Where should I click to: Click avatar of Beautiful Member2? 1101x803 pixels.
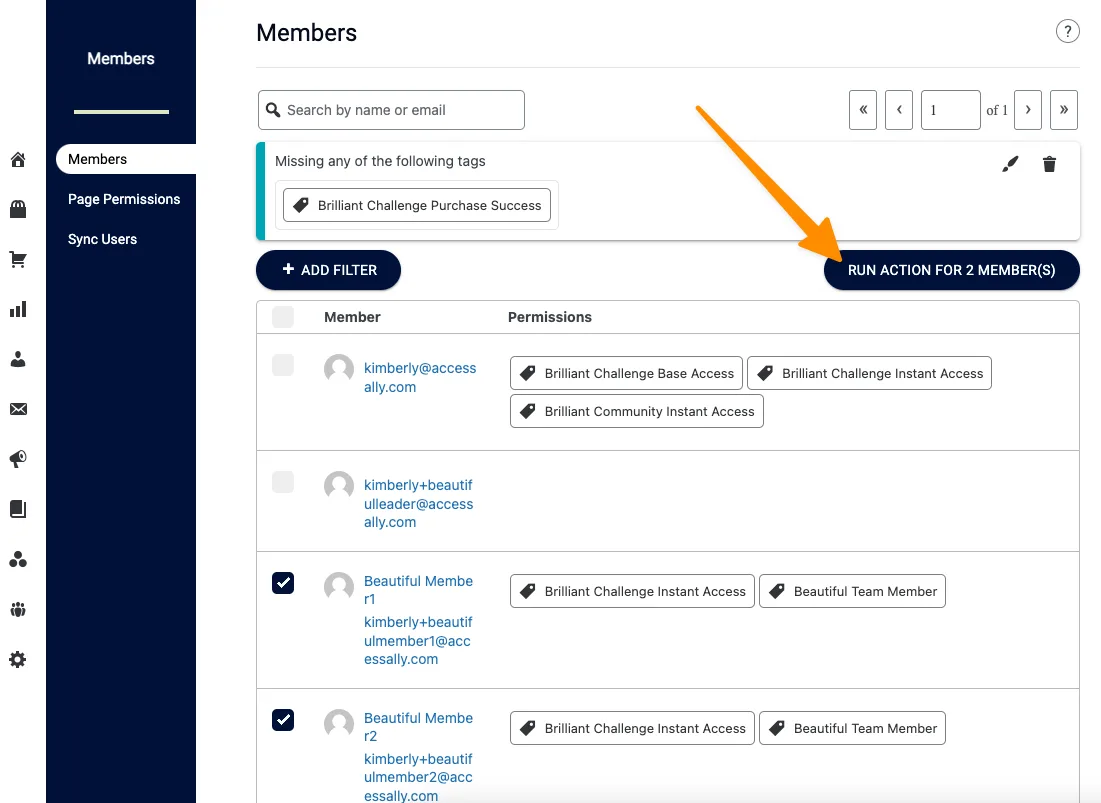(x=338, y=724)
